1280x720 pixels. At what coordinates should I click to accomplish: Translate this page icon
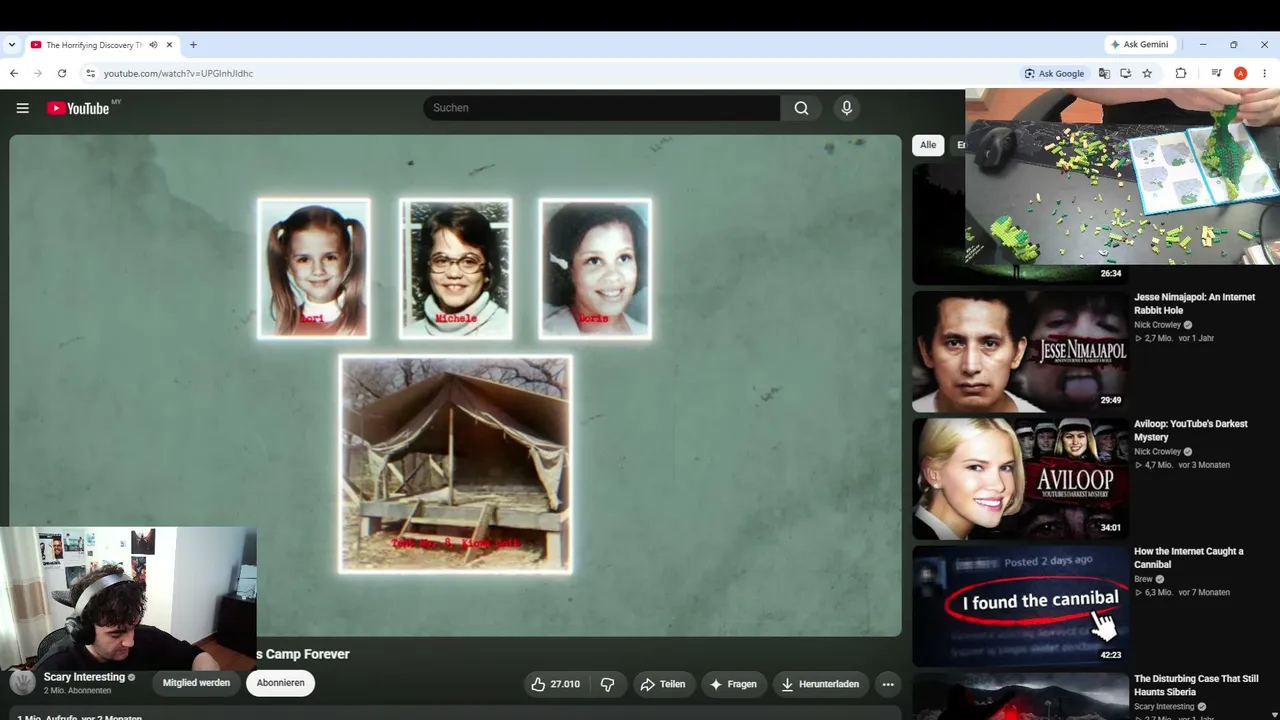coord(1104,73)
